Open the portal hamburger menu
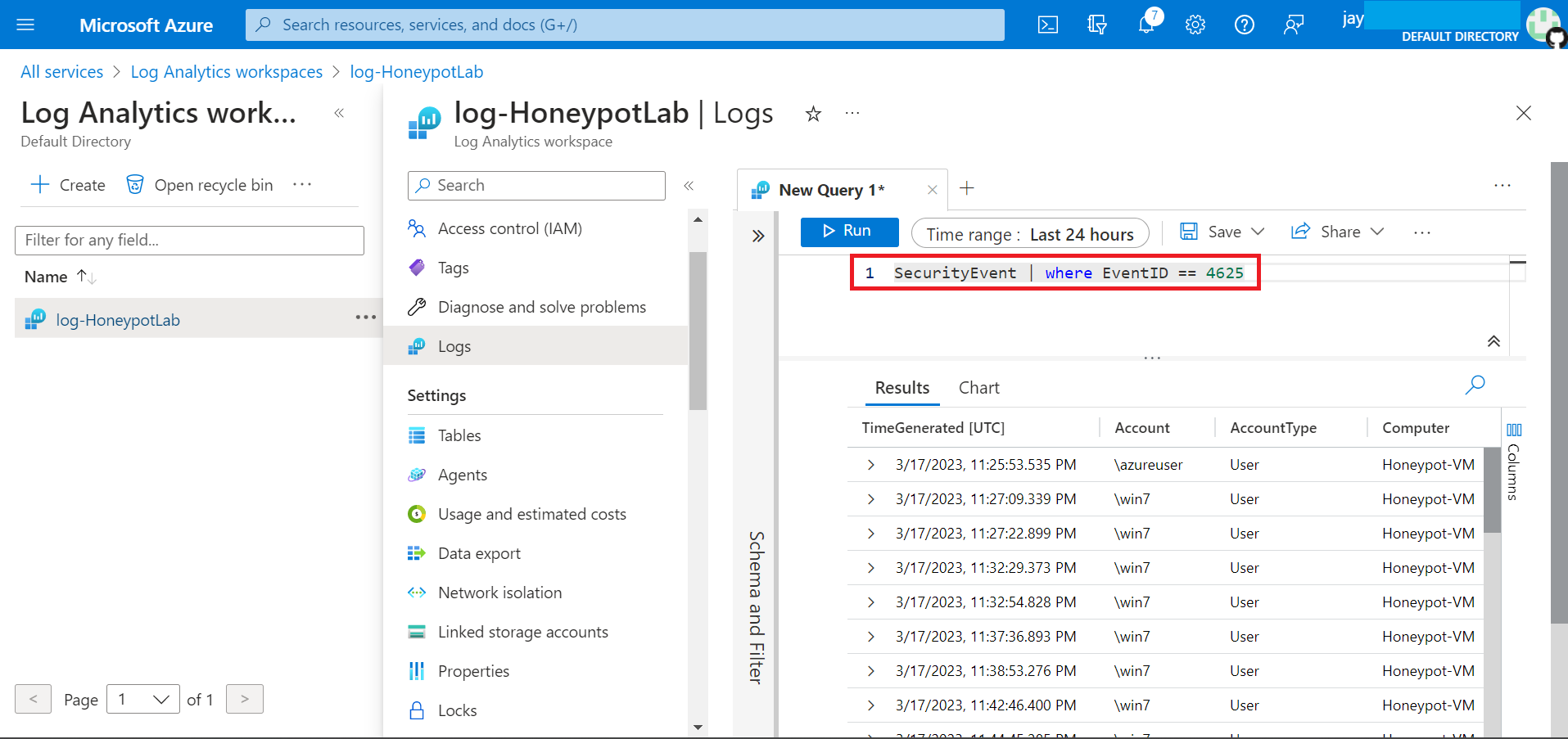The height and width of the screenshot is (739, 1568). point(25,25)
